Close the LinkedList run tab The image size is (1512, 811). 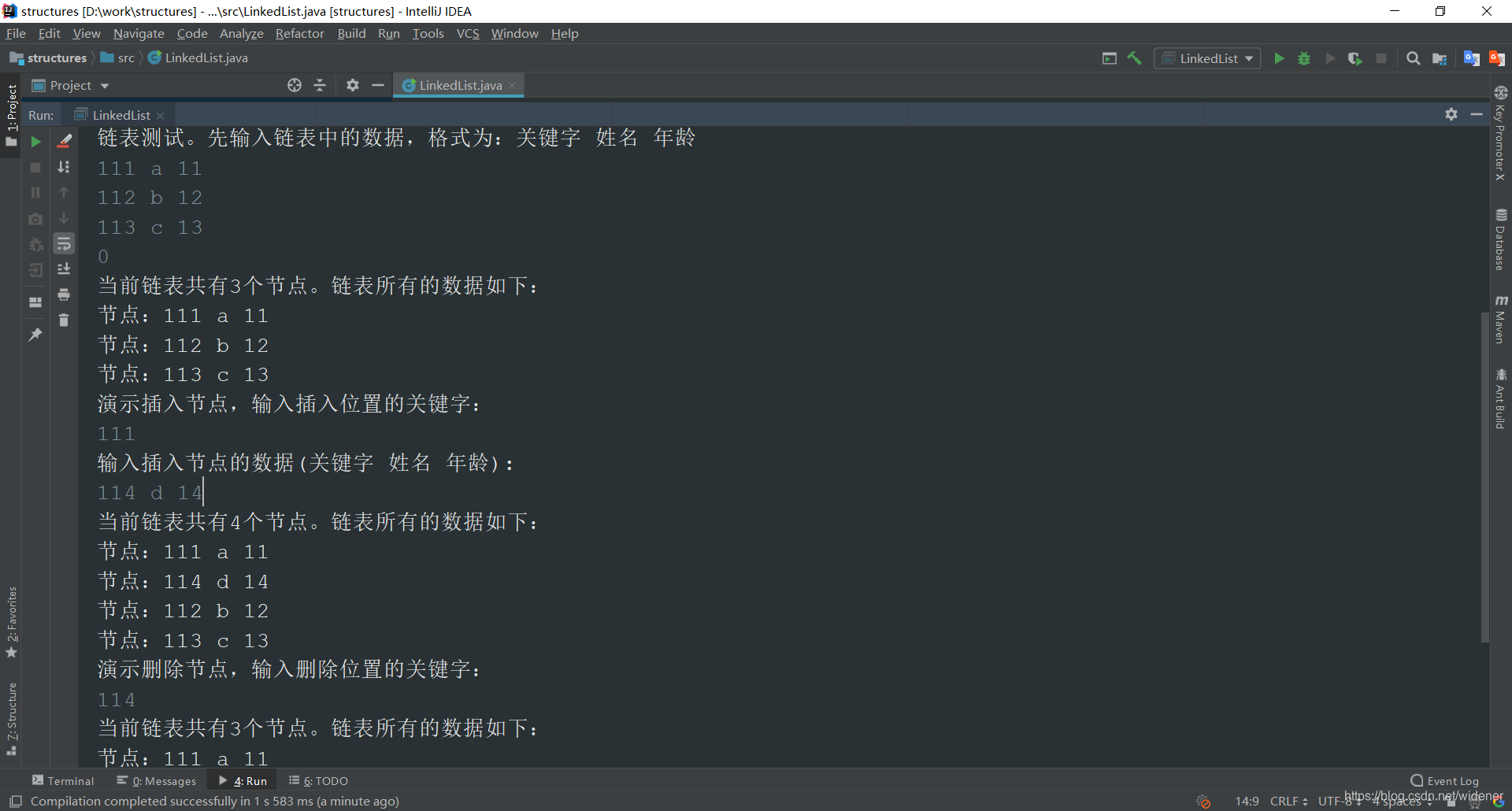click(x=161, y=116)
